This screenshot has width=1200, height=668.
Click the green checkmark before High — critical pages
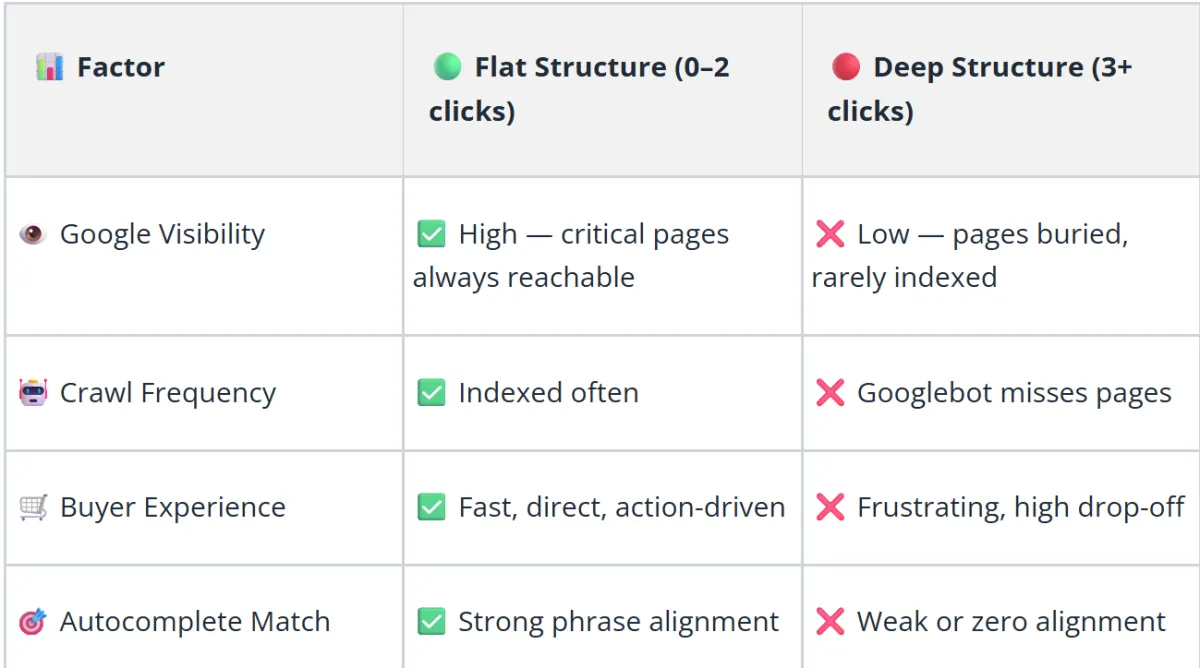coord(431,234)
